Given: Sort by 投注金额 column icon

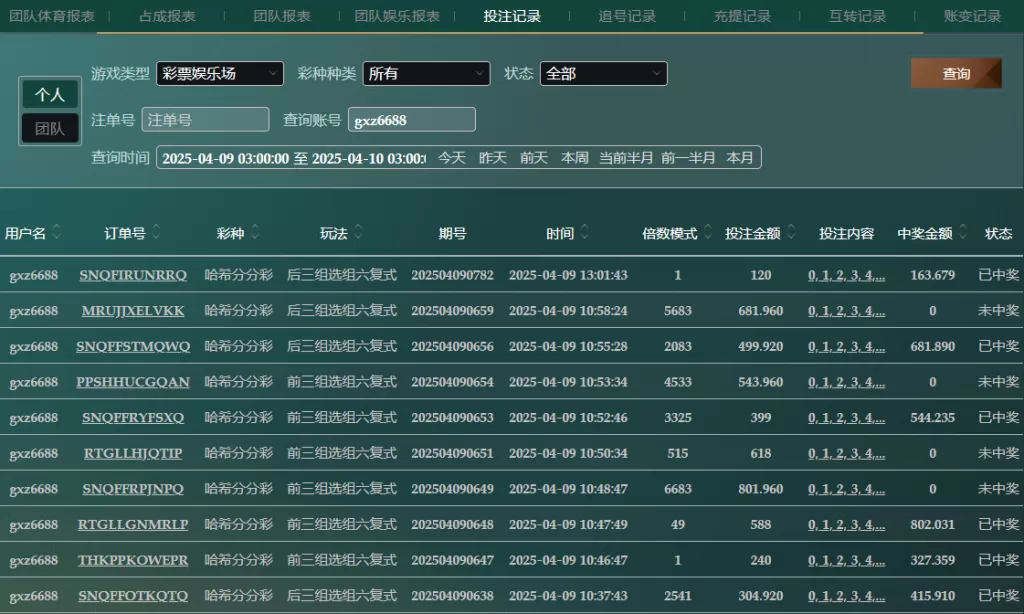Looking at the screenshot, I should click(x=791, y=233).
